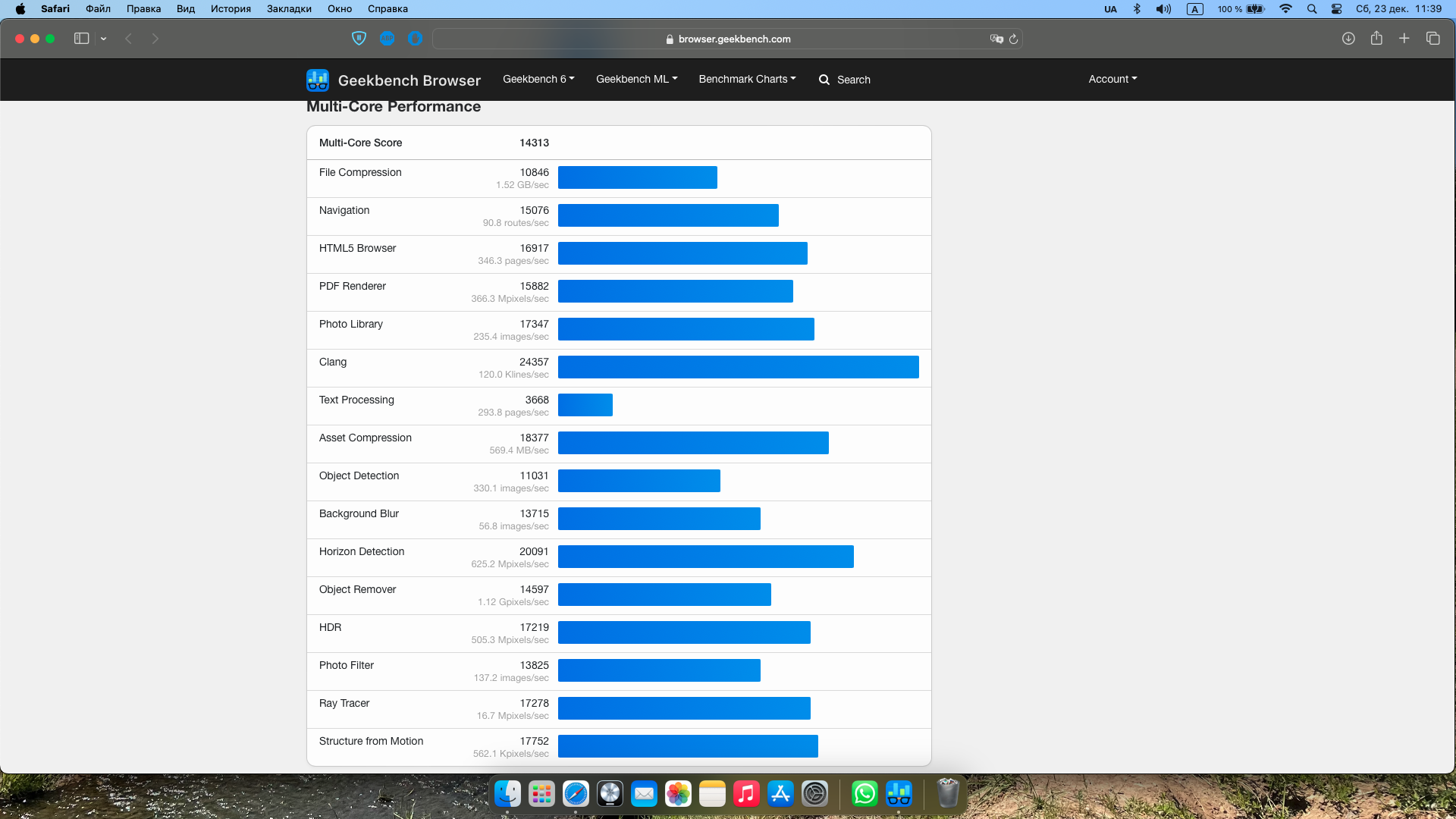Click the Clang score bar

pyautogui.click(x=738, y=367)
